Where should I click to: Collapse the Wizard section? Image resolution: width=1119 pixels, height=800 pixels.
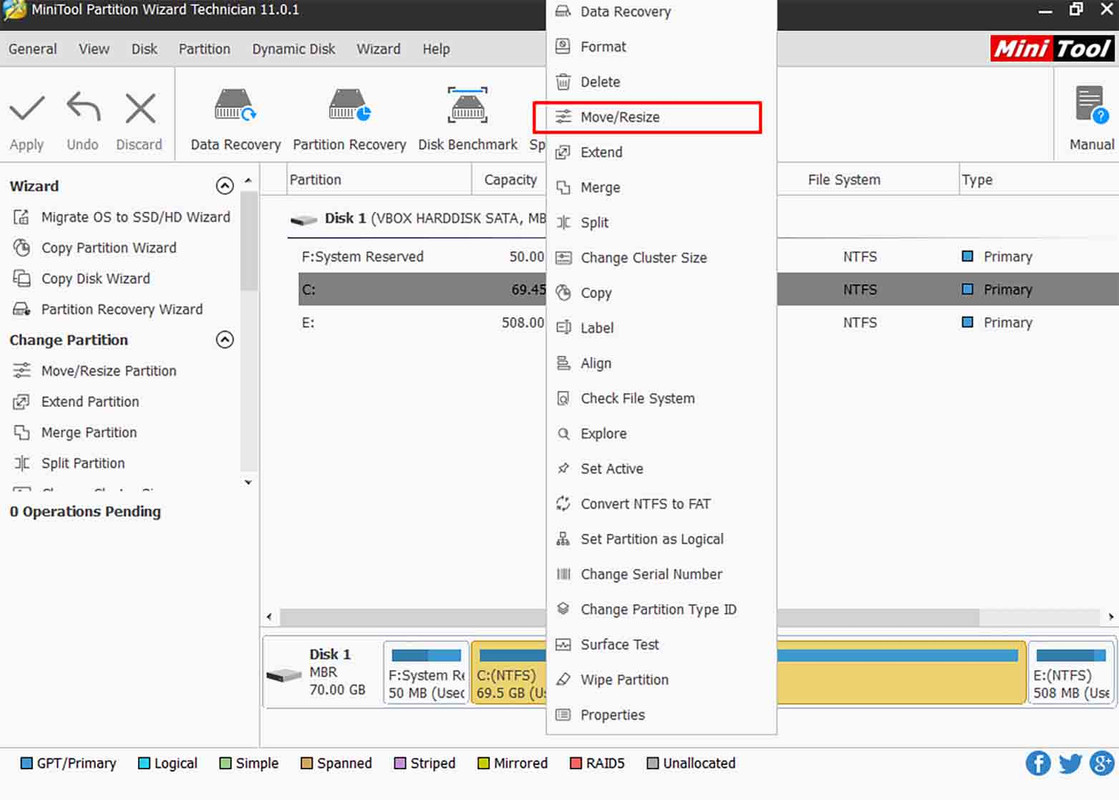(x=225, y=186)
